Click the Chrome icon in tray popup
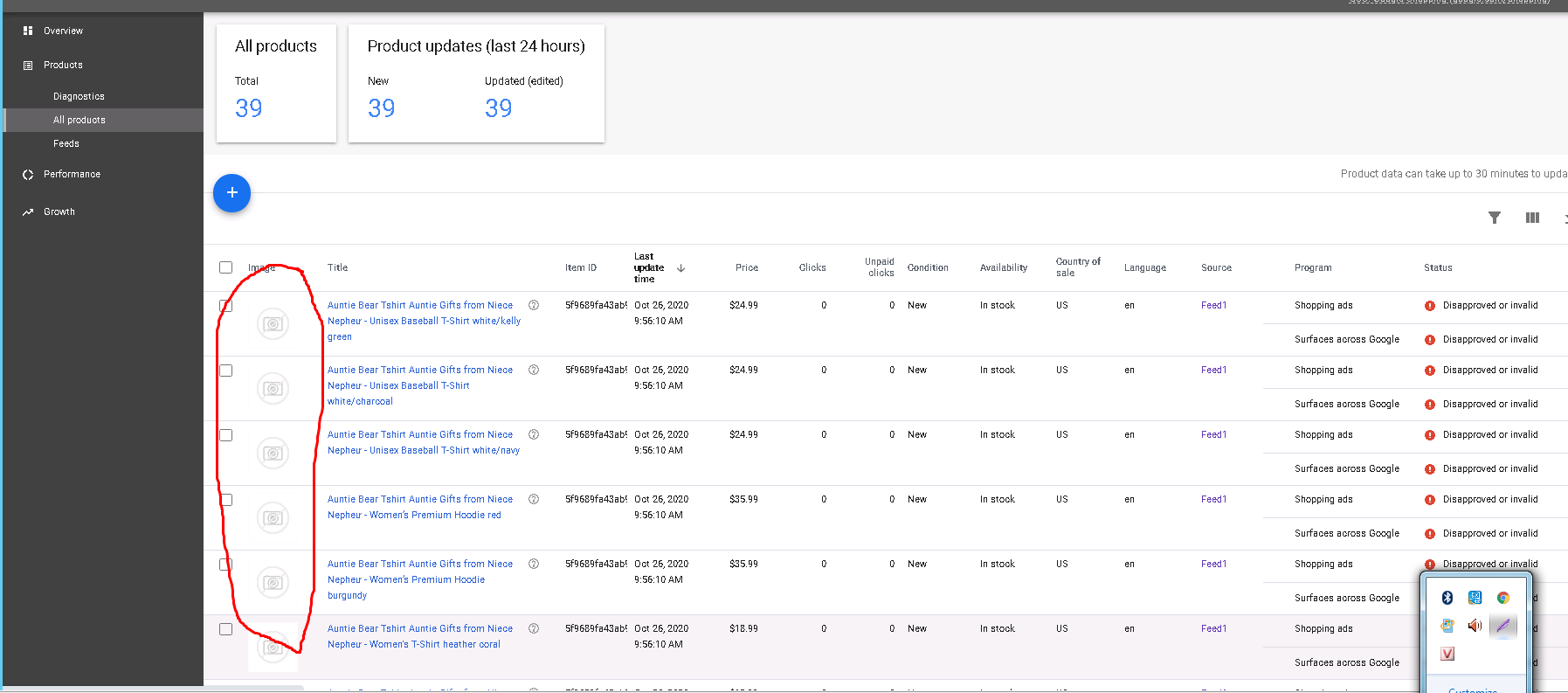The image size is (1568, 693). tap(1502, 598)
